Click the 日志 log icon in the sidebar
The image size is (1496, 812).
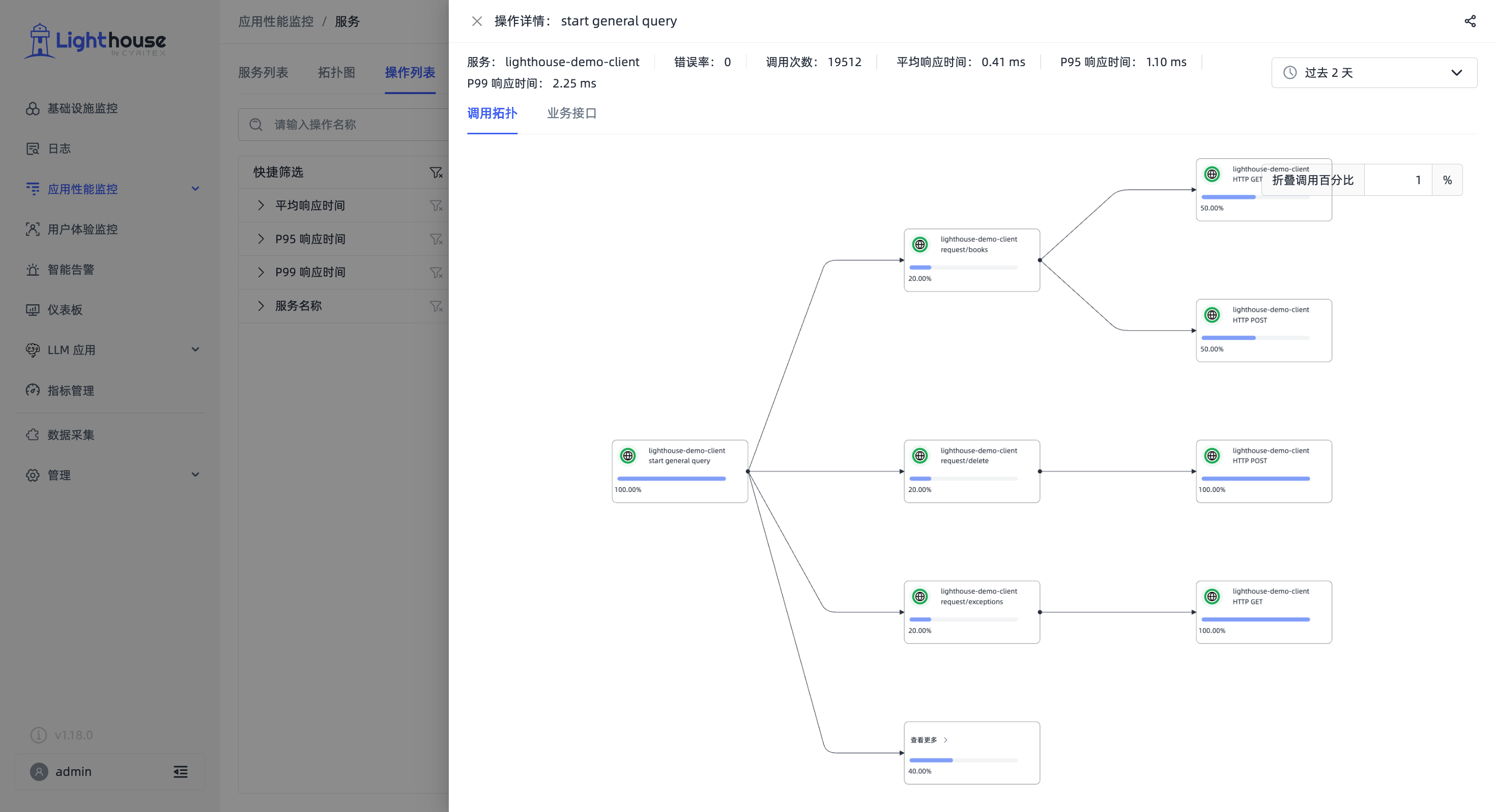[33, 149]
